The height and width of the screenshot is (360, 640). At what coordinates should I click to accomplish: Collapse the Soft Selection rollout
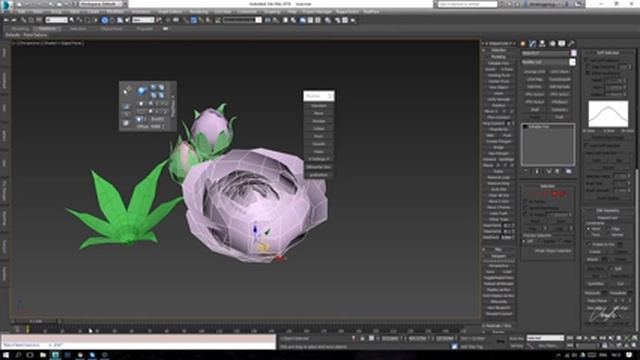click(x=608, y=53)
